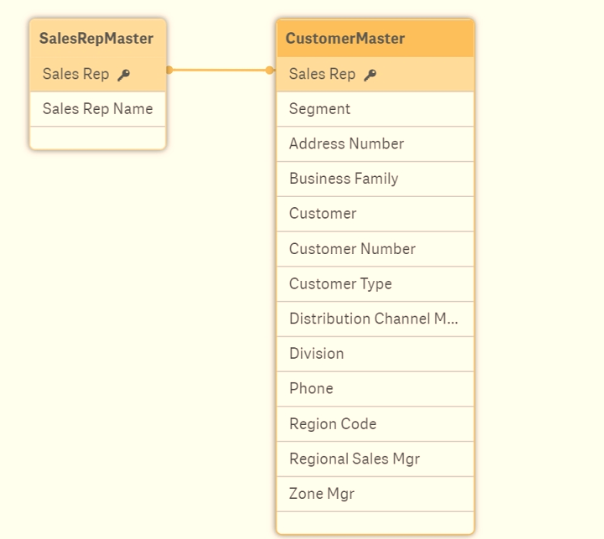Select the SalesRepMaster table header
604x539 pixels.
pos(97,39)
